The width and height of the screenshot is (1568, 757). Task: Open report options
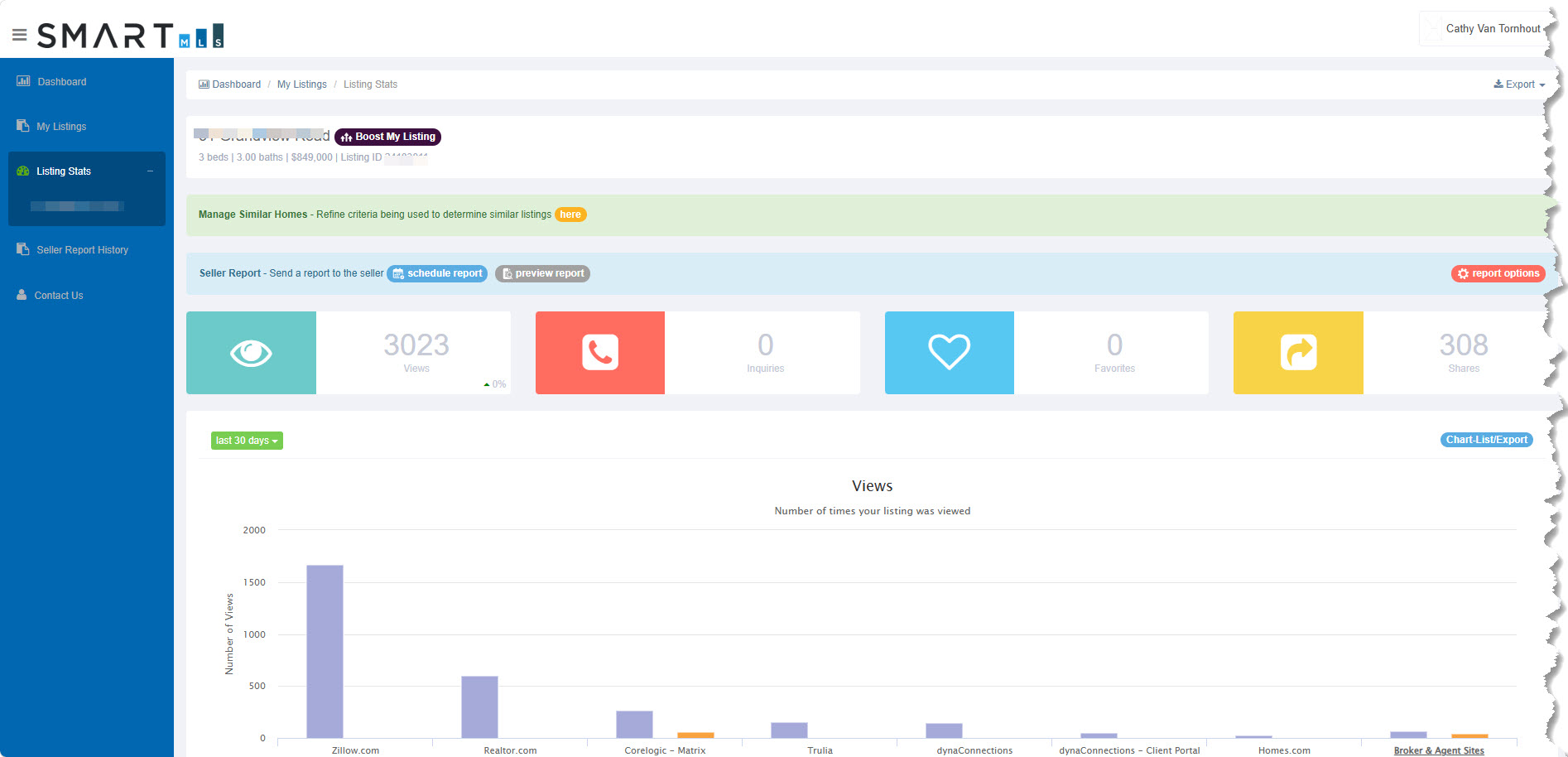click(1498, 273)
